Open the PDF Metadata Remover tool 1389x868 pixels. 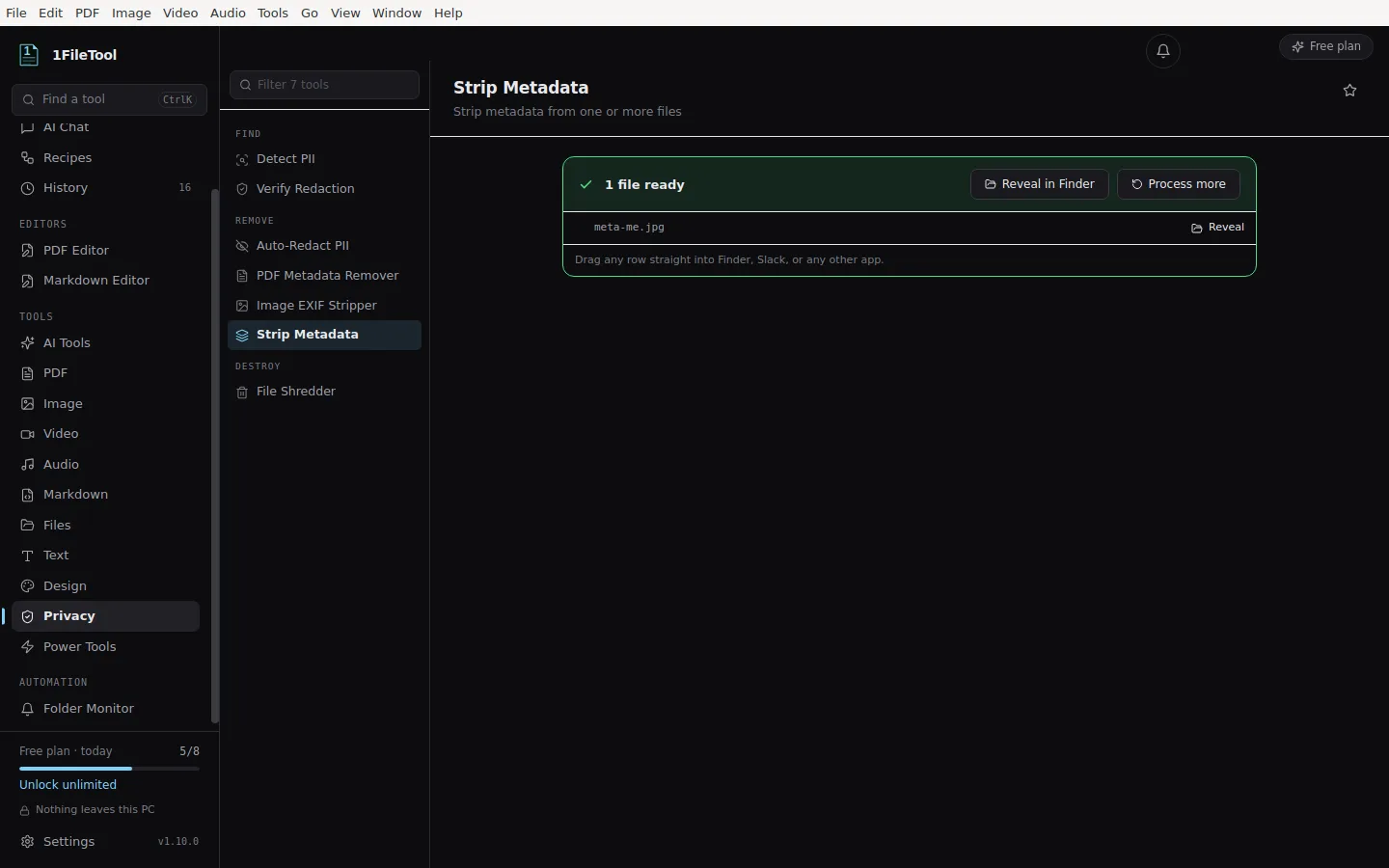[324, 276]
